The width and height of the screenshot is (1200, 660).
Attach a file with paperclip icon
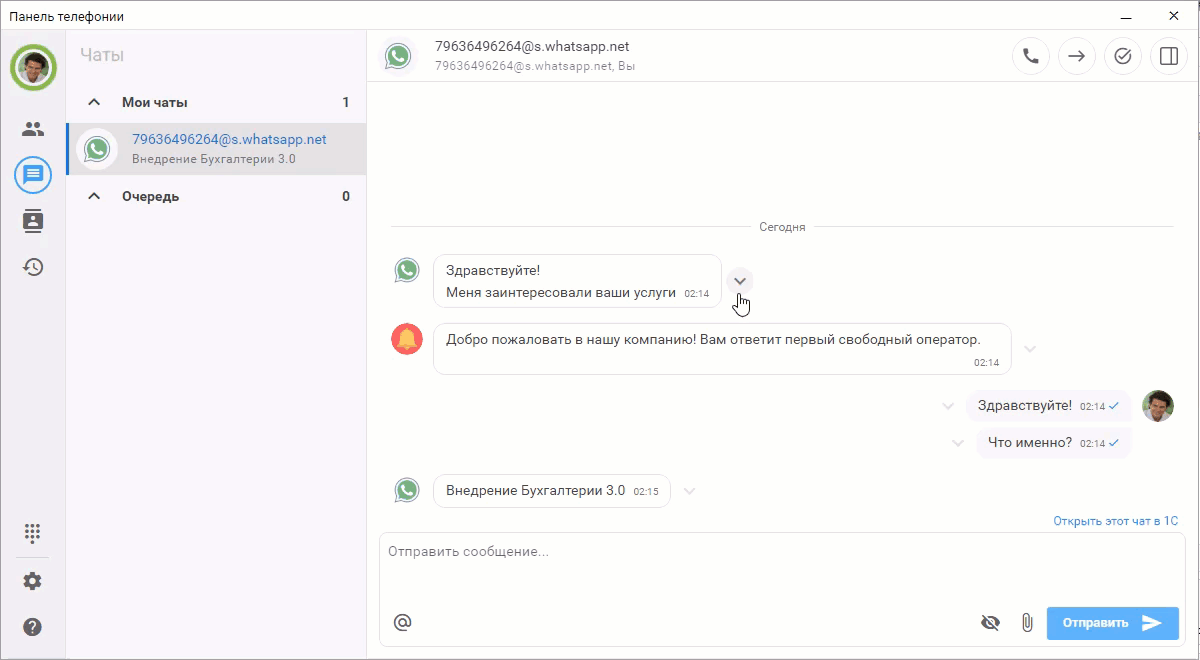1026,623
